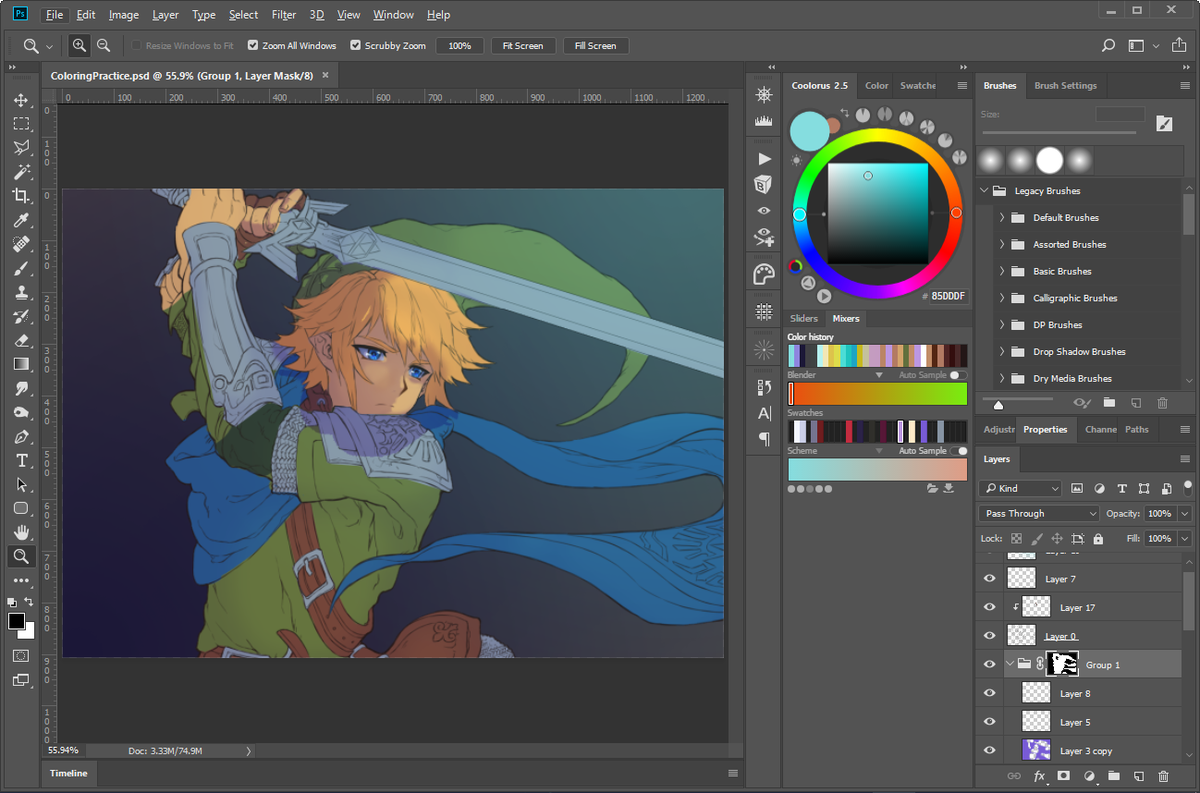Screen dimensions: 1200x793
Task: Select the Gradient tool
Action: pos(21,364)
